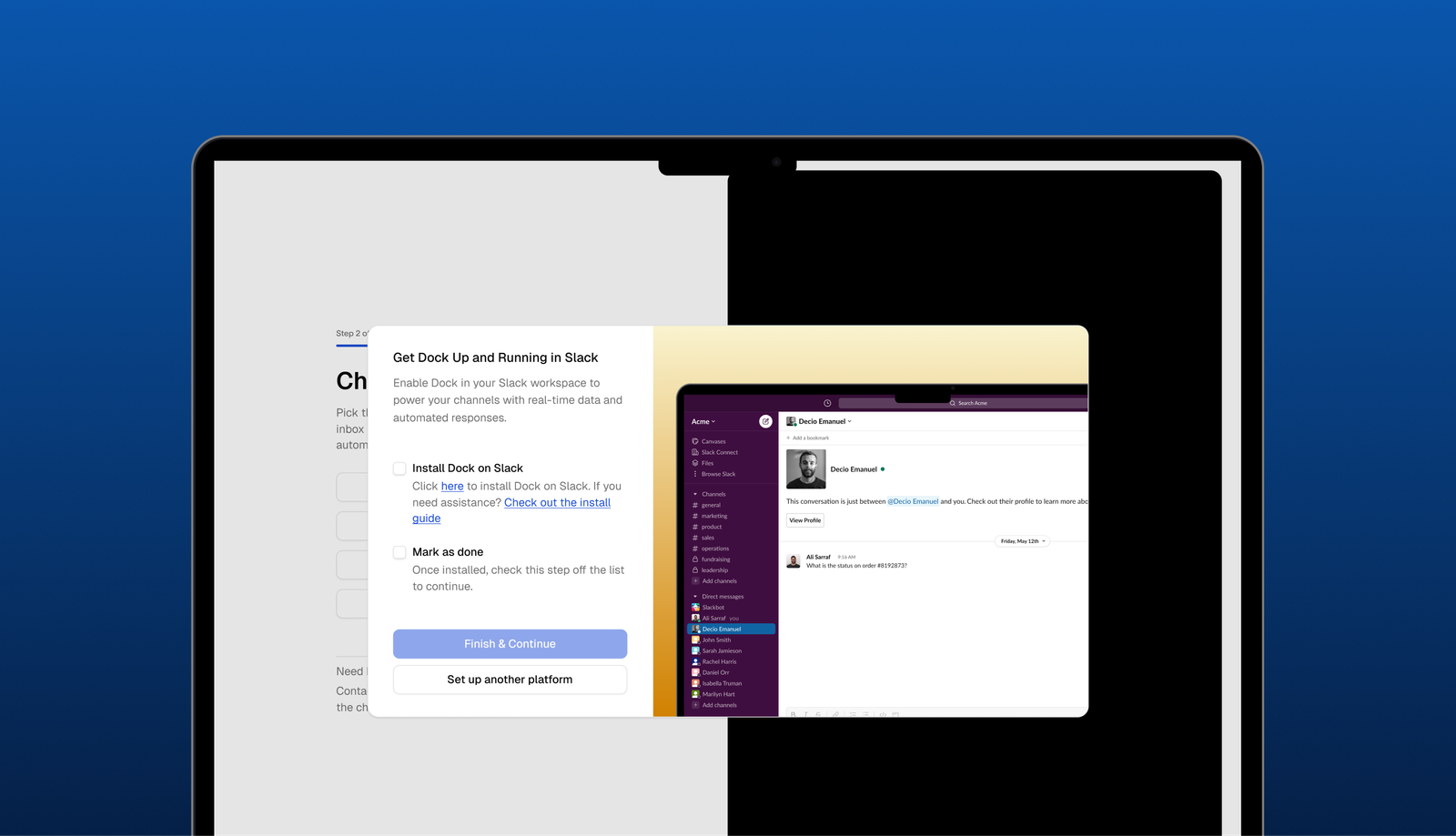Open the Daniel Orr direct message
1456x836 pixels.
pos(711,673)
